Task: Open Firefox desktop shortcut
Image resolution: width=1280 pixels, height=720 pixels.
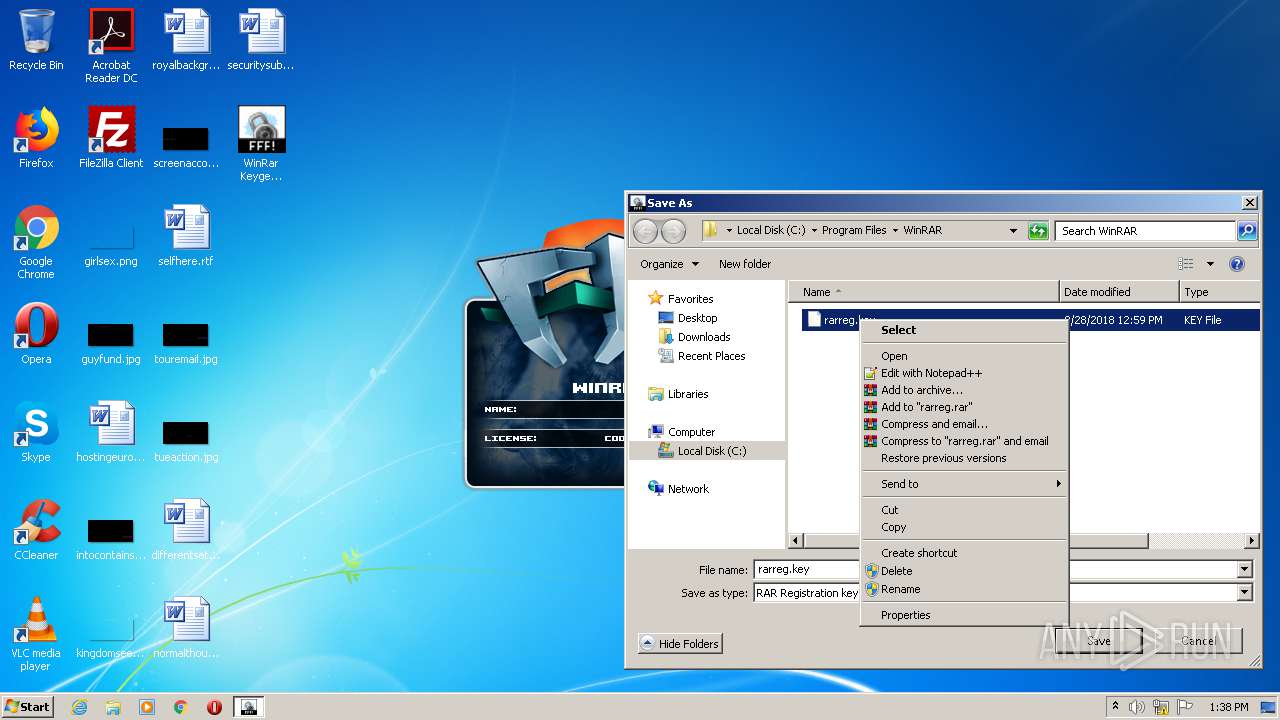Action: (36, 138)
